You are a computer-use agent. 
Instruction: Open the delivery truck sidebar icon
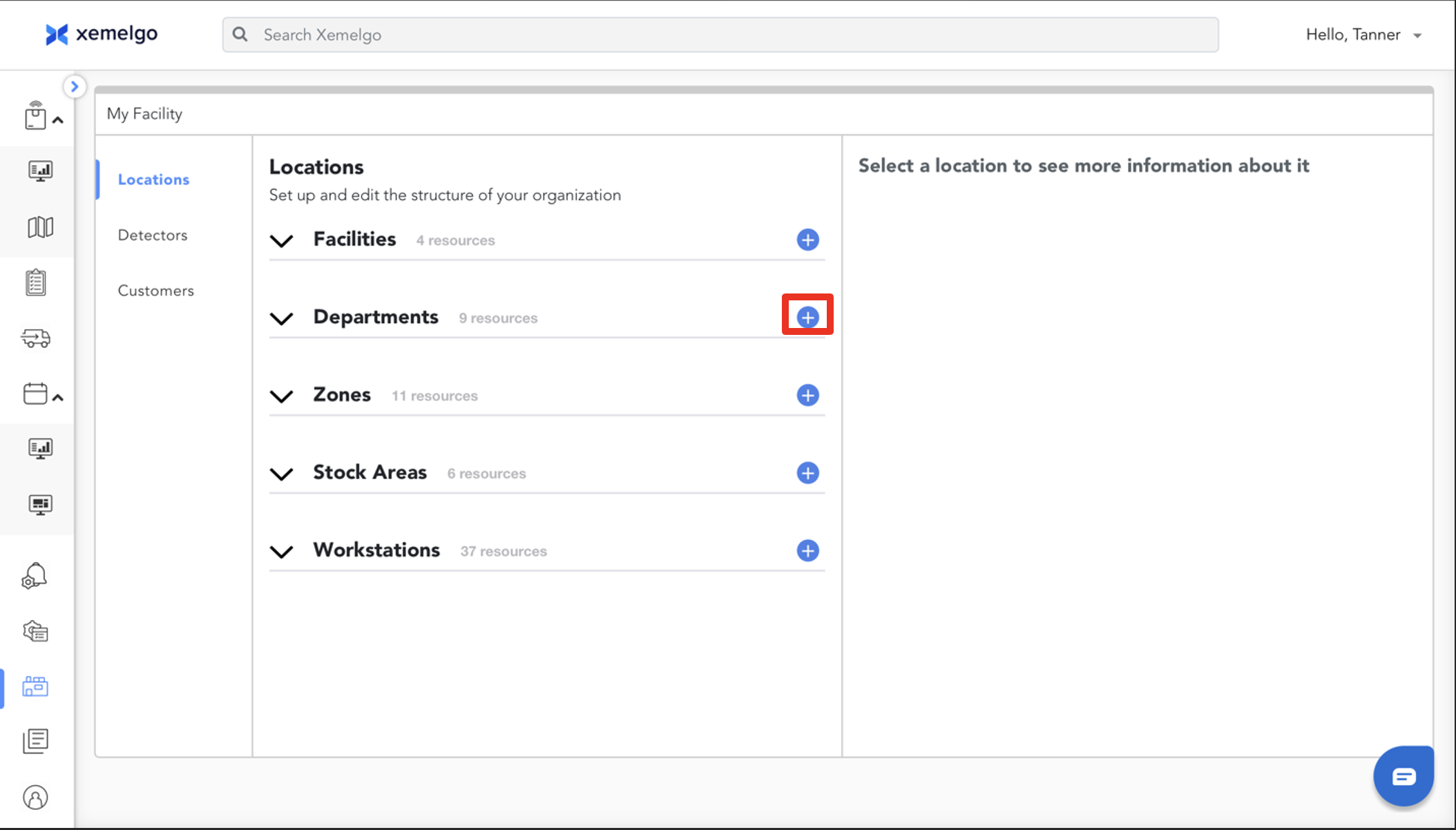click(36, 338)
